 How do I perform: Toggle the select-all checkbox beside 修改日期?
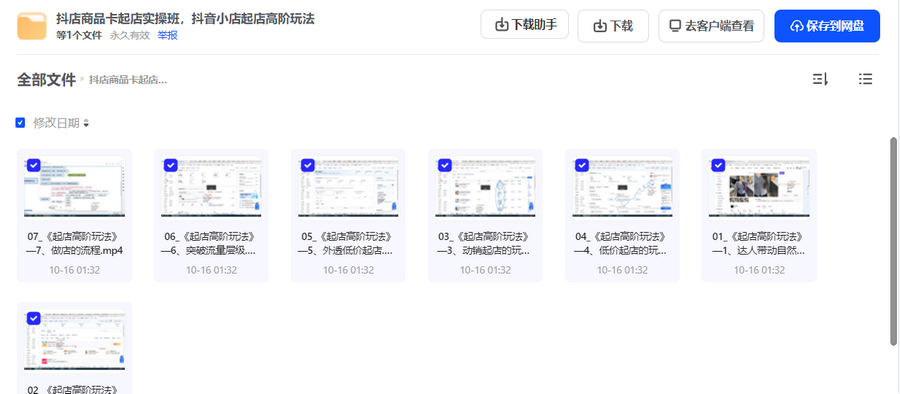[x=20, y=122]
